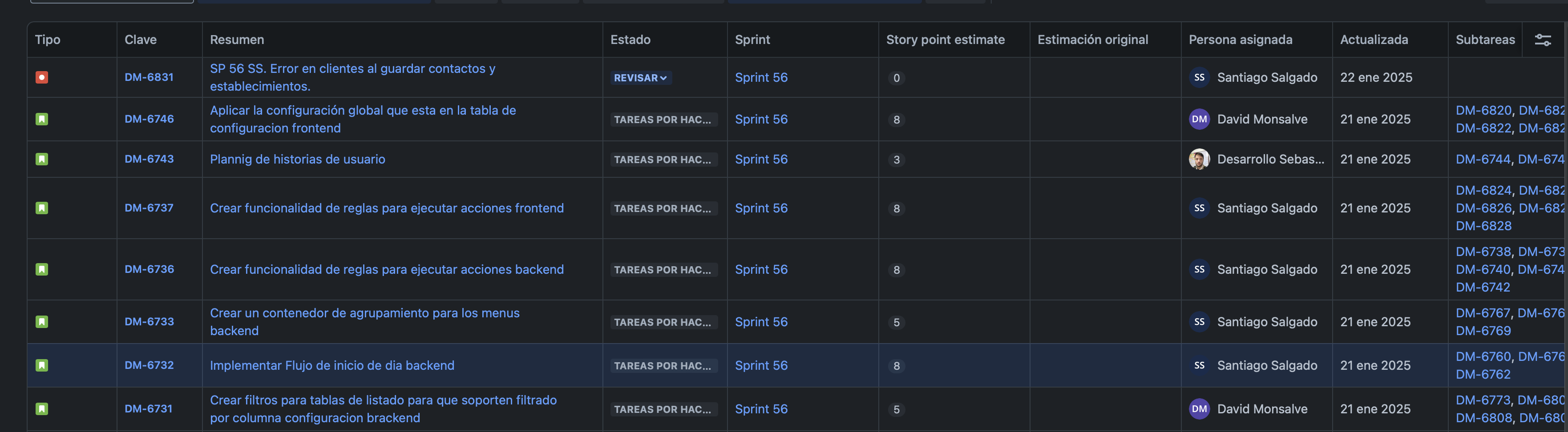Click the SS avatar in DM-6737 row
Image resolution: width=1568 pixels, height=432 pixels.
[1199, 208]
